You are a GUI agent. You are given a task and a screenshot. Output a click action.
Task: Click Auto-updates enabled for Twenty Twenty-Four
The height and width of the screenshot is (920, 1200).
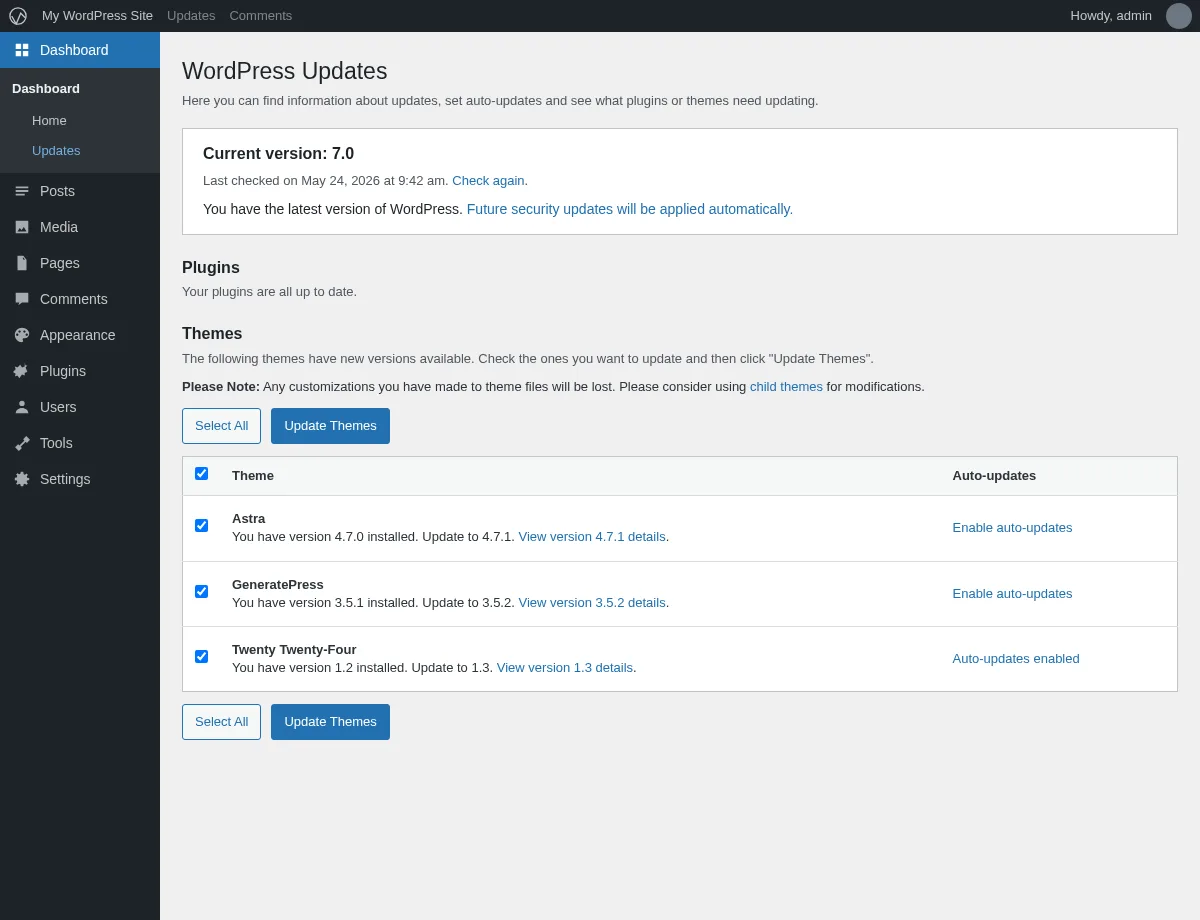1016,659
